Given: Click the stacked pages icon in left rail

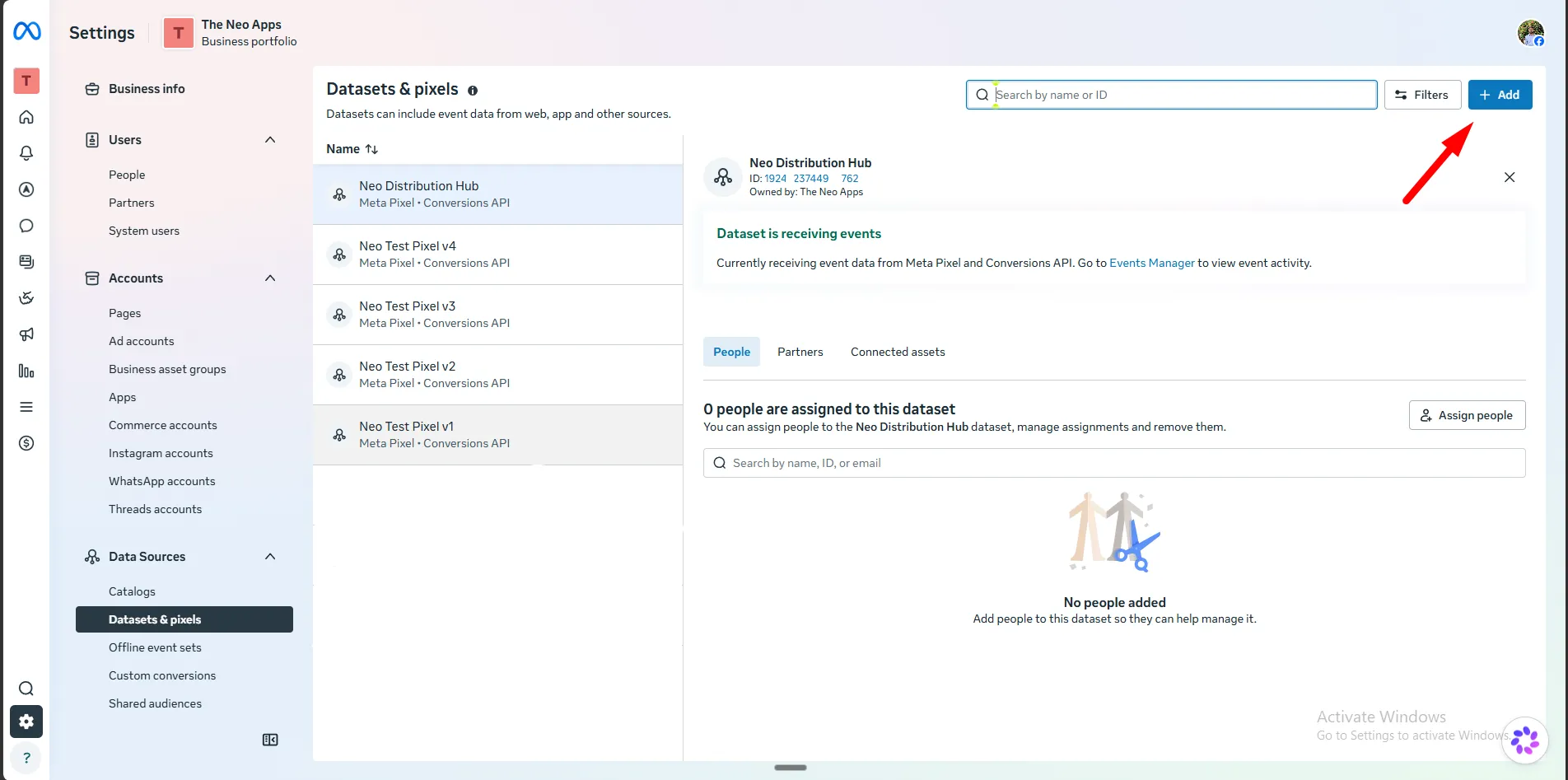Looking at the screenshot, I should (26, 262).
